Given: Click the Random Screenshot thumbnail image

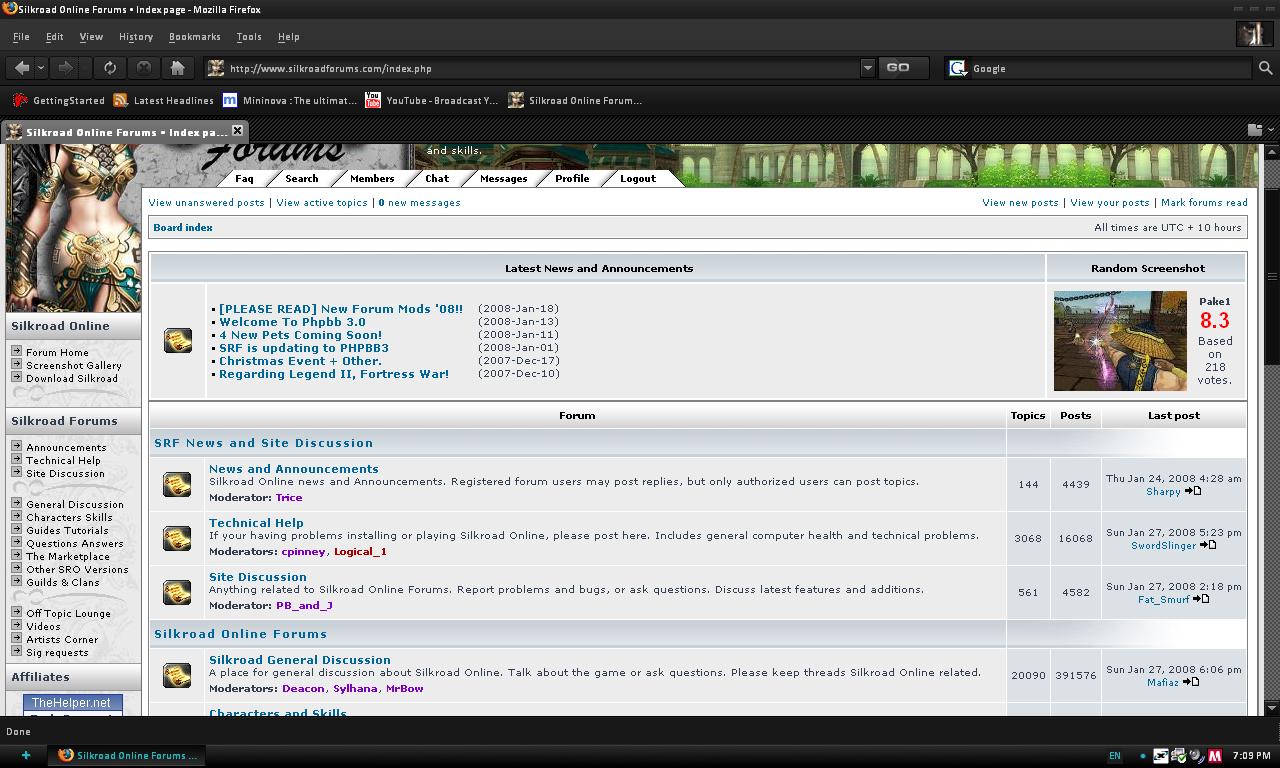Looking at the screenshot, I should (x=1120, y=341).
